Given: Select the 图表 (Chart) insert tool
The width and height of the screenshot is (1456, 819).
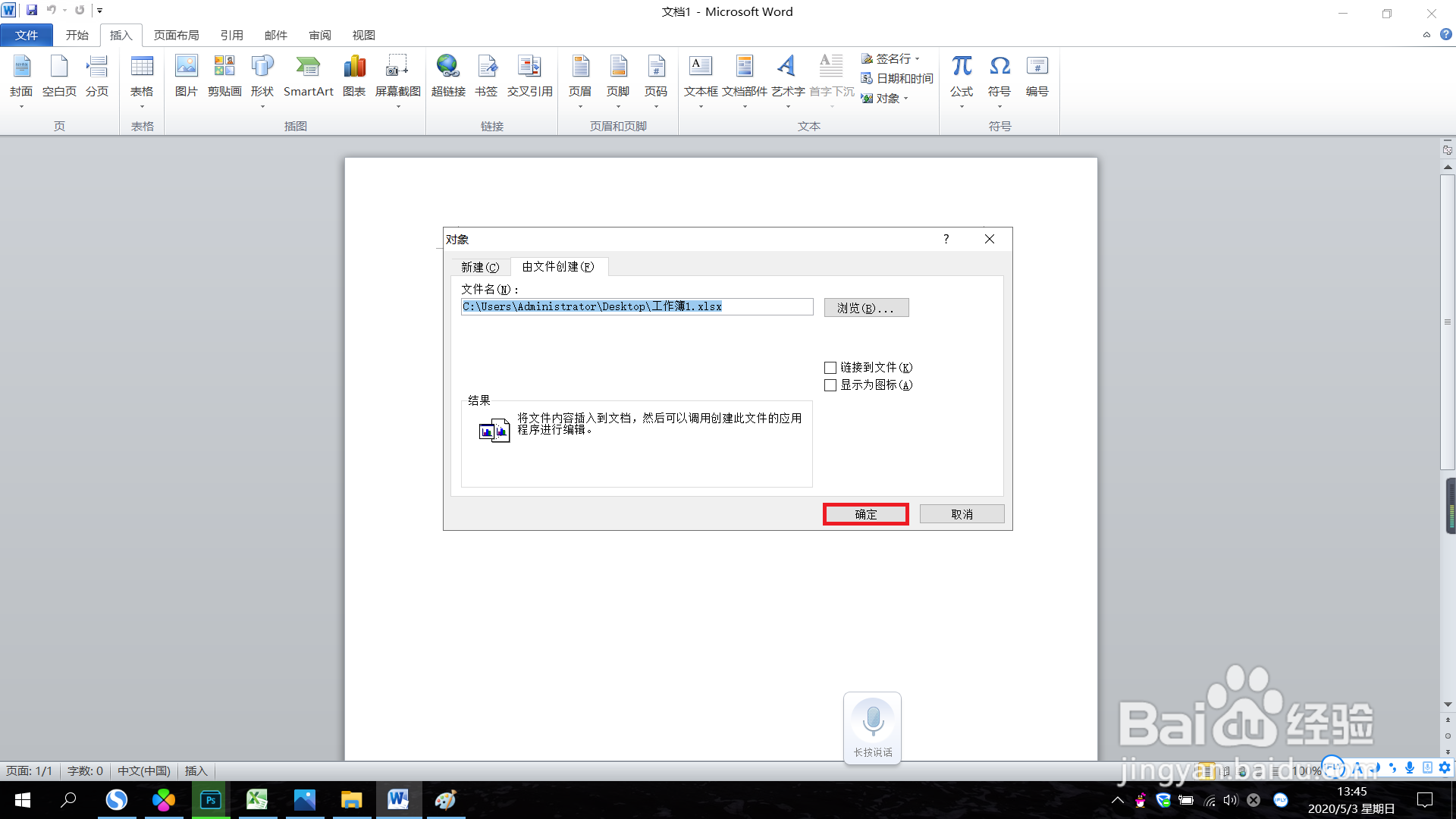Looking at the screenshot, I should [354, 76].
